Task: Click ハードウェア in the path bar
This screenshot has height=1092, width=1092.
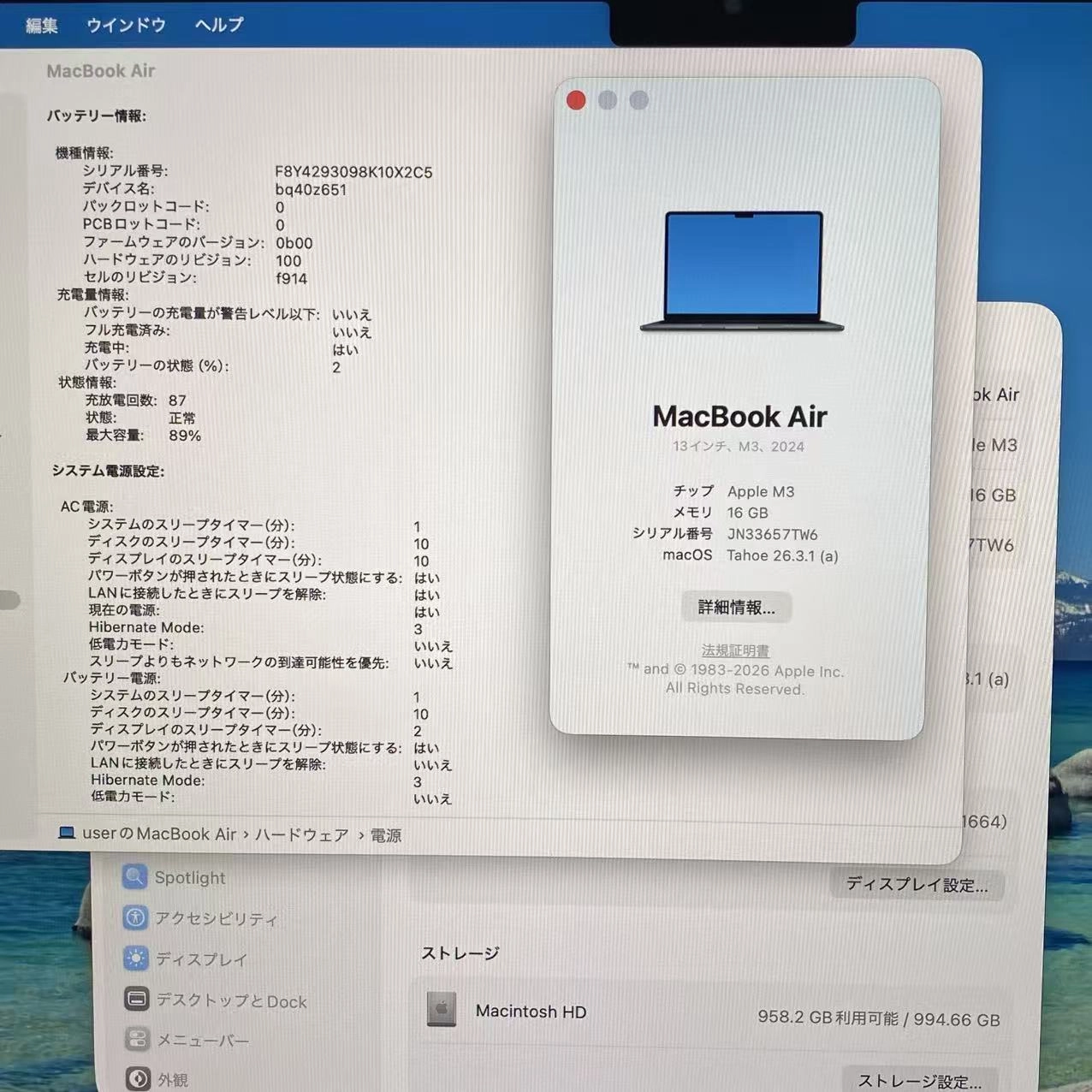Action: point(301,835)
